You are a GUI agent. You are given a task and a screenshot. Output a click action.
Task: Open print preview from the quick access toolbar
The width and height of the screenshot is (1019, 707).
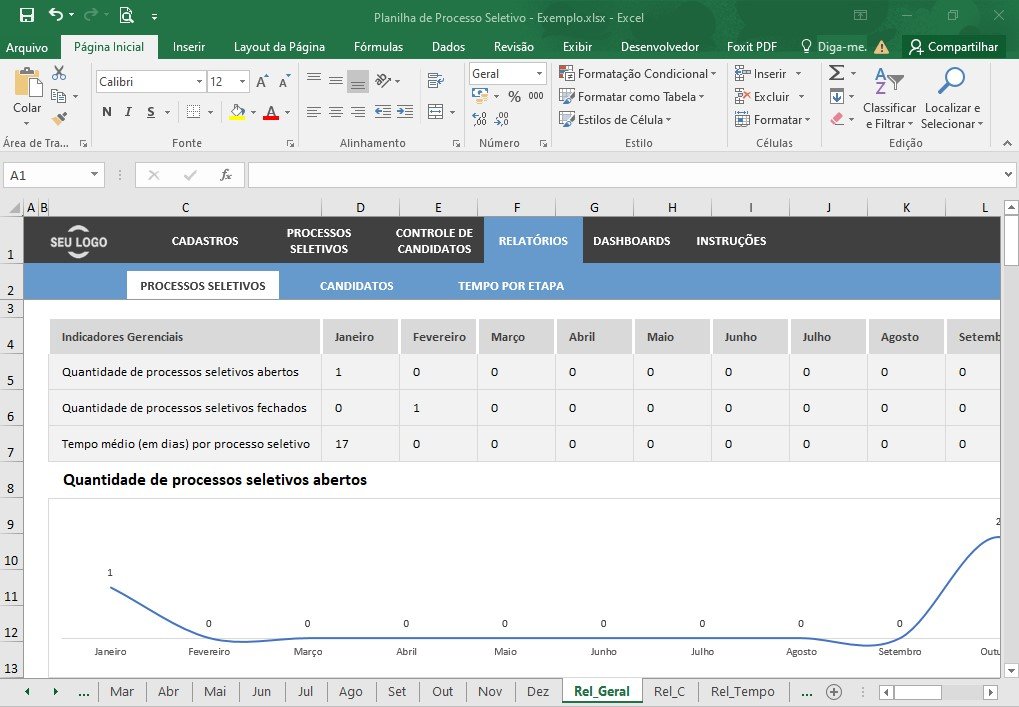[x=127, y=15]
